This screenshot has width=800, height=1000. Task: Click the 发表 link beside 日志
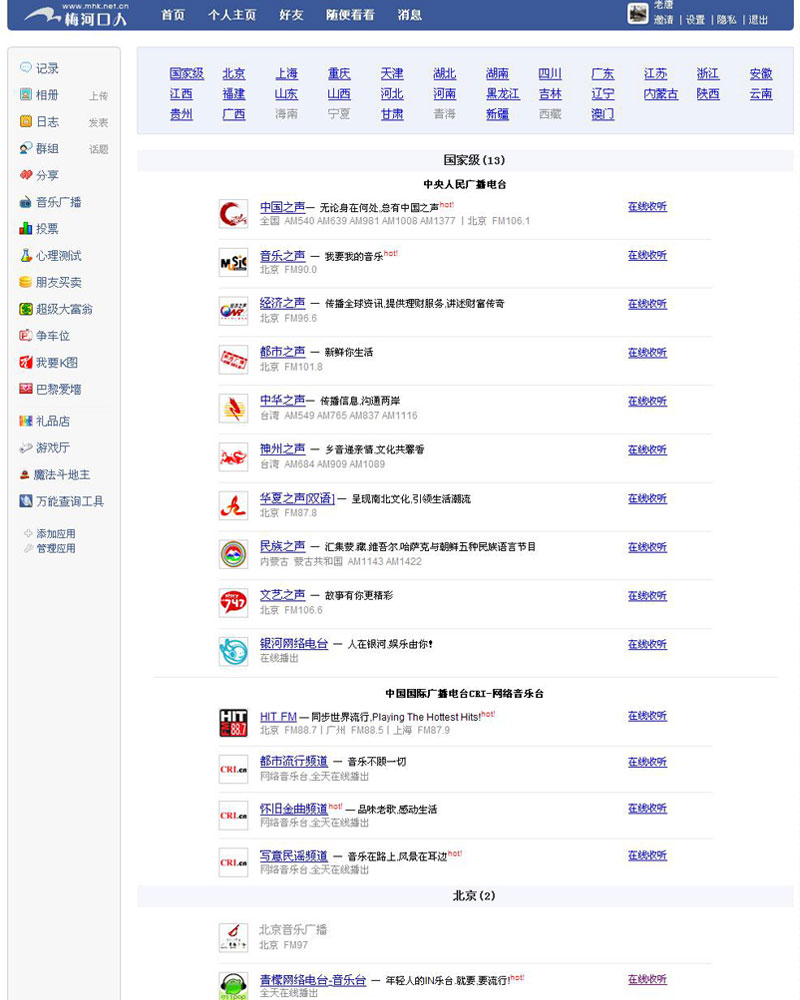click(98, 122)
